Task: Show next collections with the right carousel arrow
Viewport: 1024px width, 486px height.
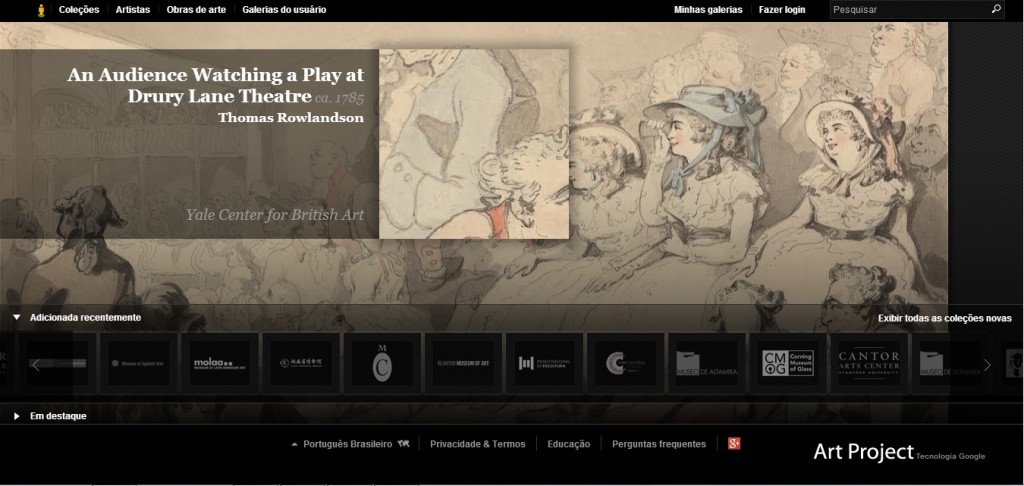Action: point(987,364)
